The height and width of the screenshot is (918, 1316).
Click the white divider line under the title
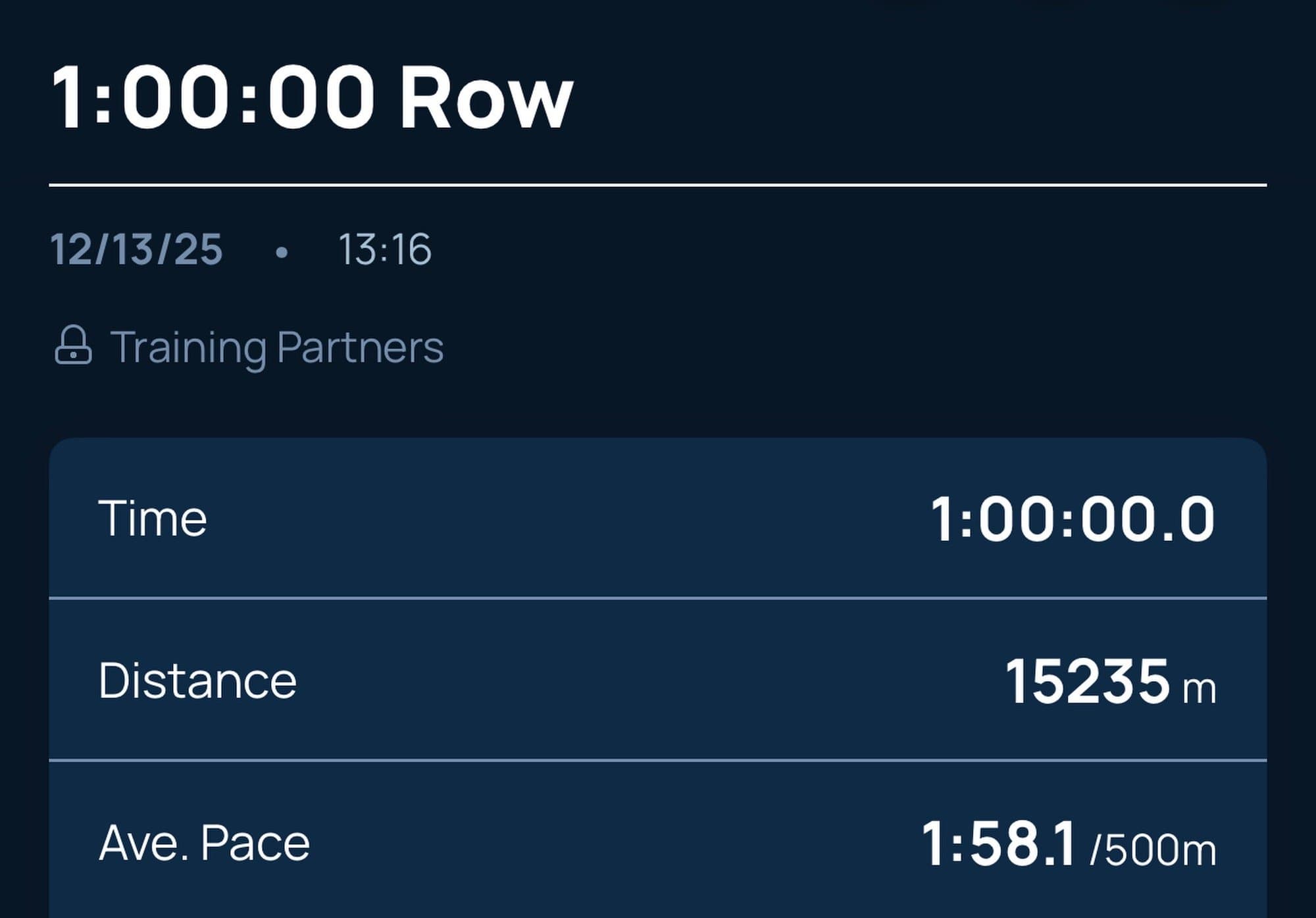[658, 186]
